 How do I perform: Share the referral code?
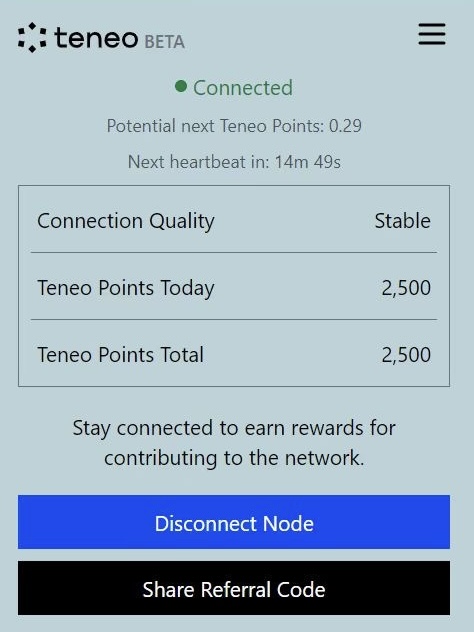pos(234,588)
